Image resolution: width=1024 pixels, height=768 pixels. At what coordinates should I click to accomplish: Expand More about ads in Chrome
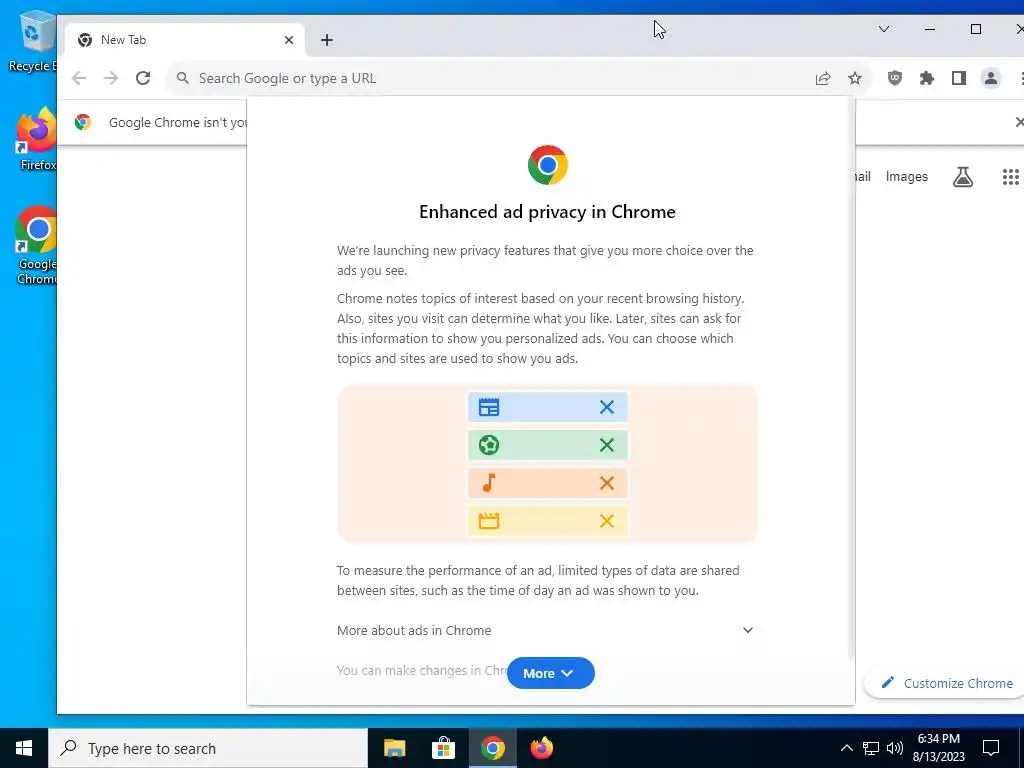tap(546, 630)
